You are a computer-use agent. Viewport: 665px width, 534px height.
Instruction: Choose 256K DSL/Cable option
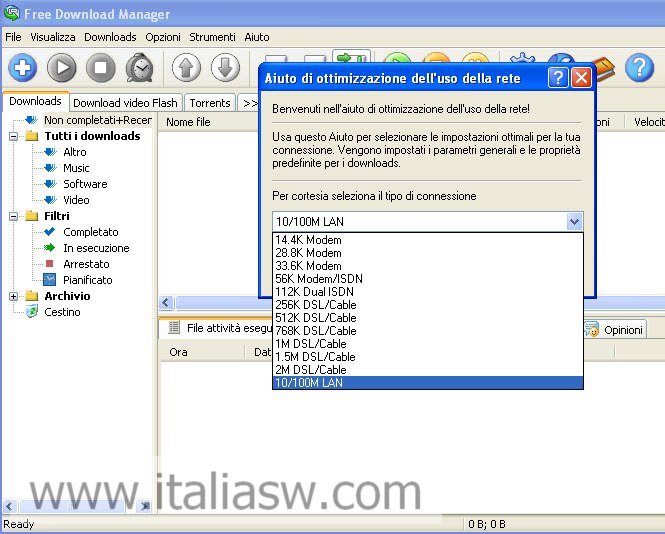(428, 305)
